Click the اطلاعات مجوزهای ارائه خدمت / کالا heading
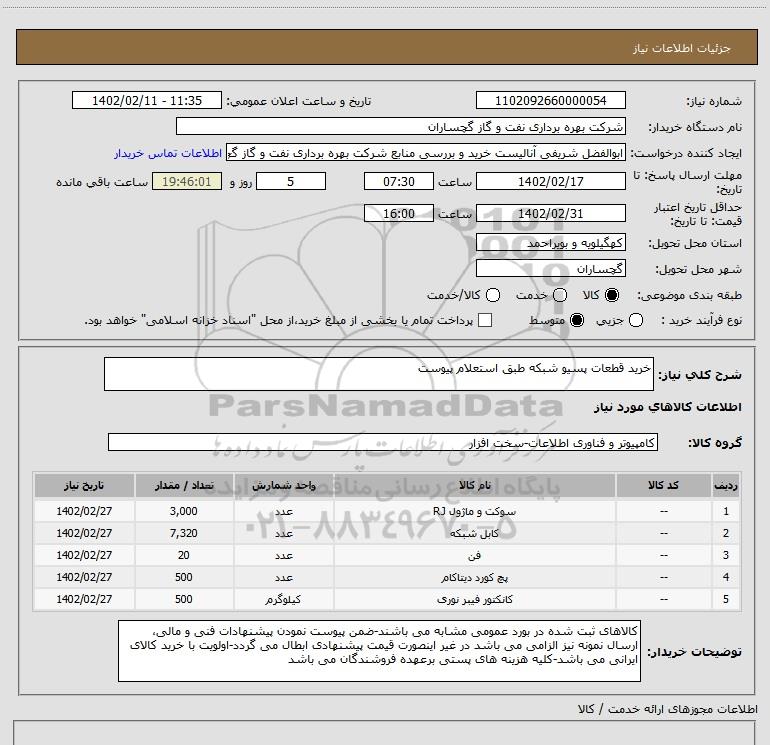Viewport: 770px width, 745px height. pos(668,709)
